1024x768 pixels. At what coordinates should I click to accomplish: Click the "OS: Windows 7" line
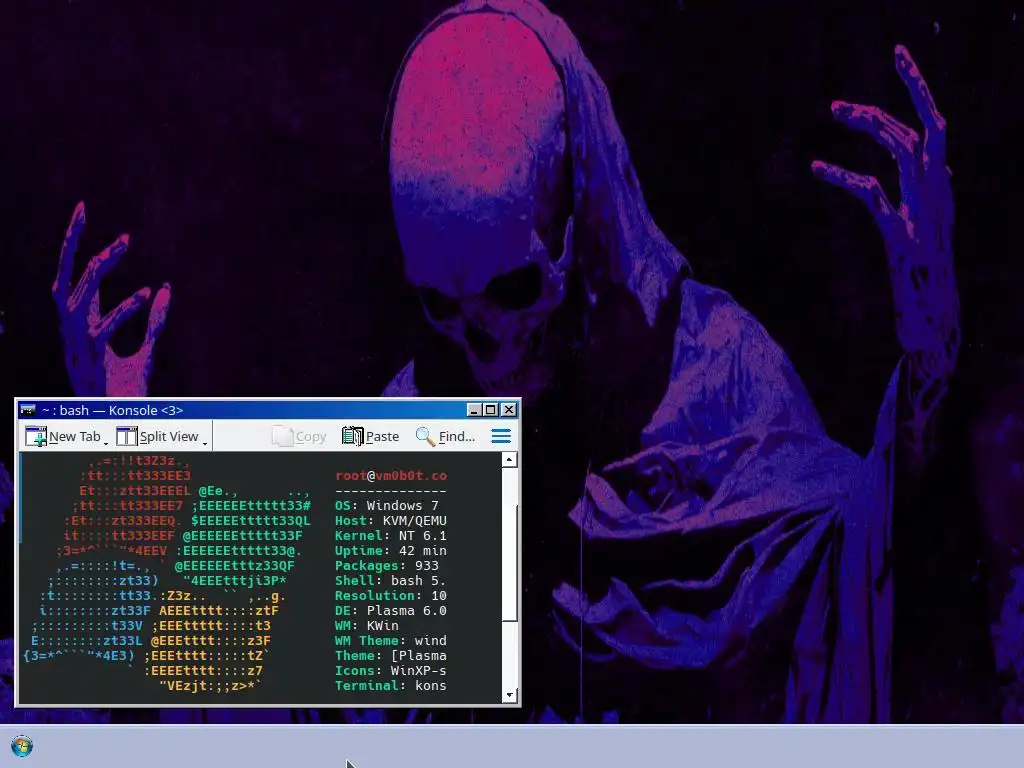387,505
